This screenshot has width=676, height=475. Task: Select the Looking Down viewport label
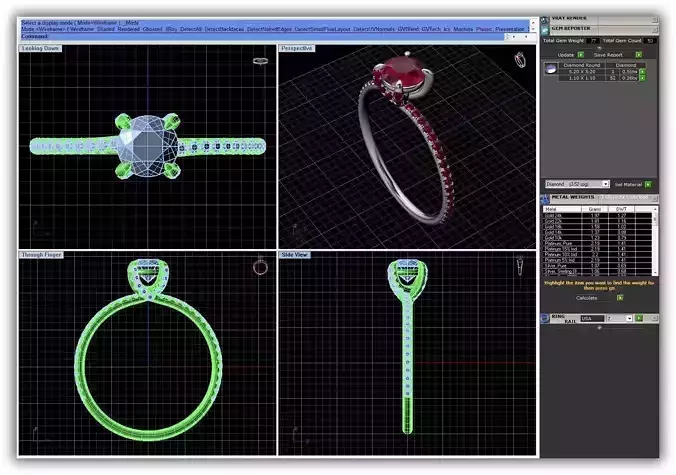pyautogui.click(x=41, y=48)
